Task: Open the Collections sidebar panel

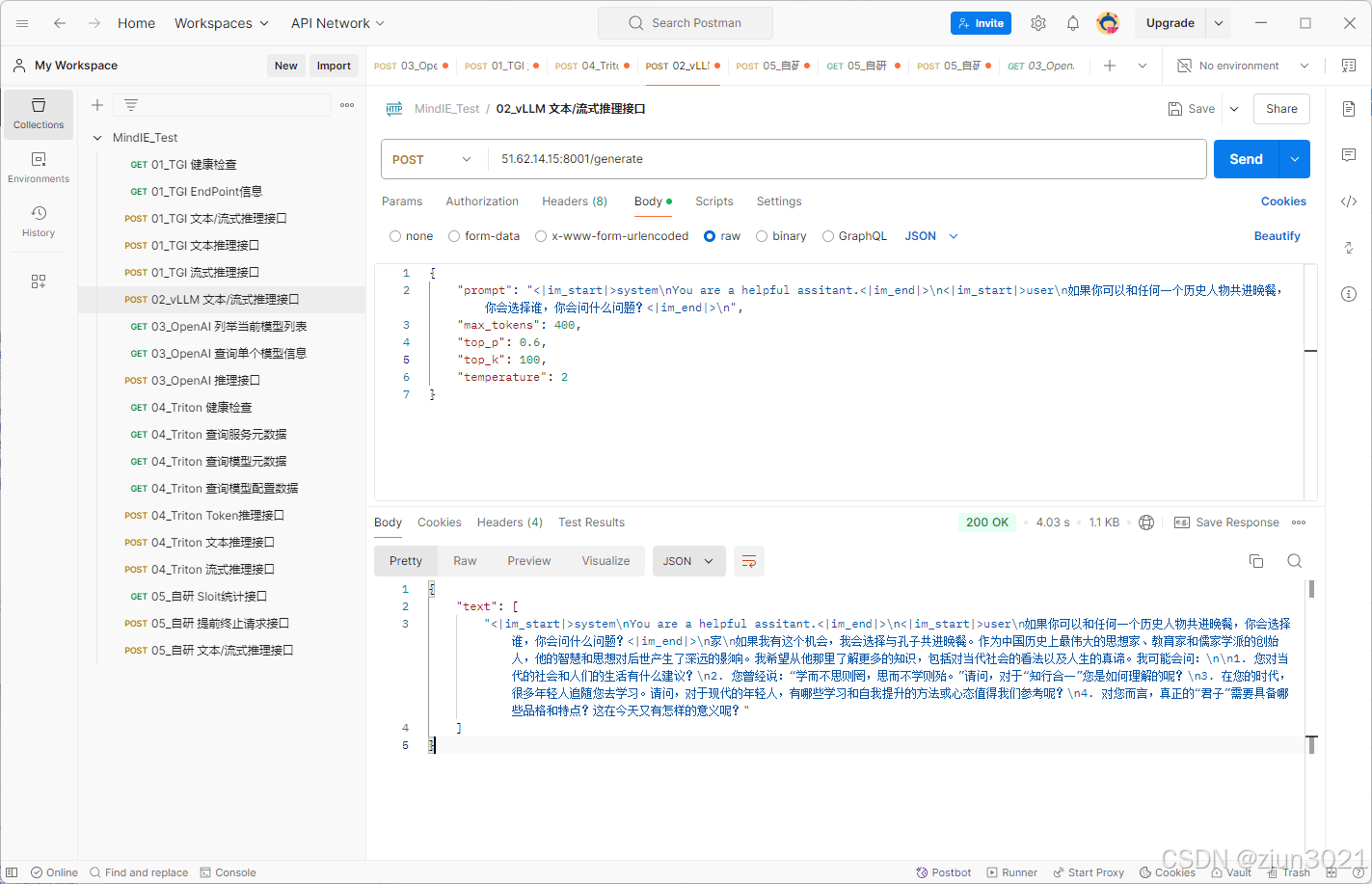Action: [x=39, y=114]
